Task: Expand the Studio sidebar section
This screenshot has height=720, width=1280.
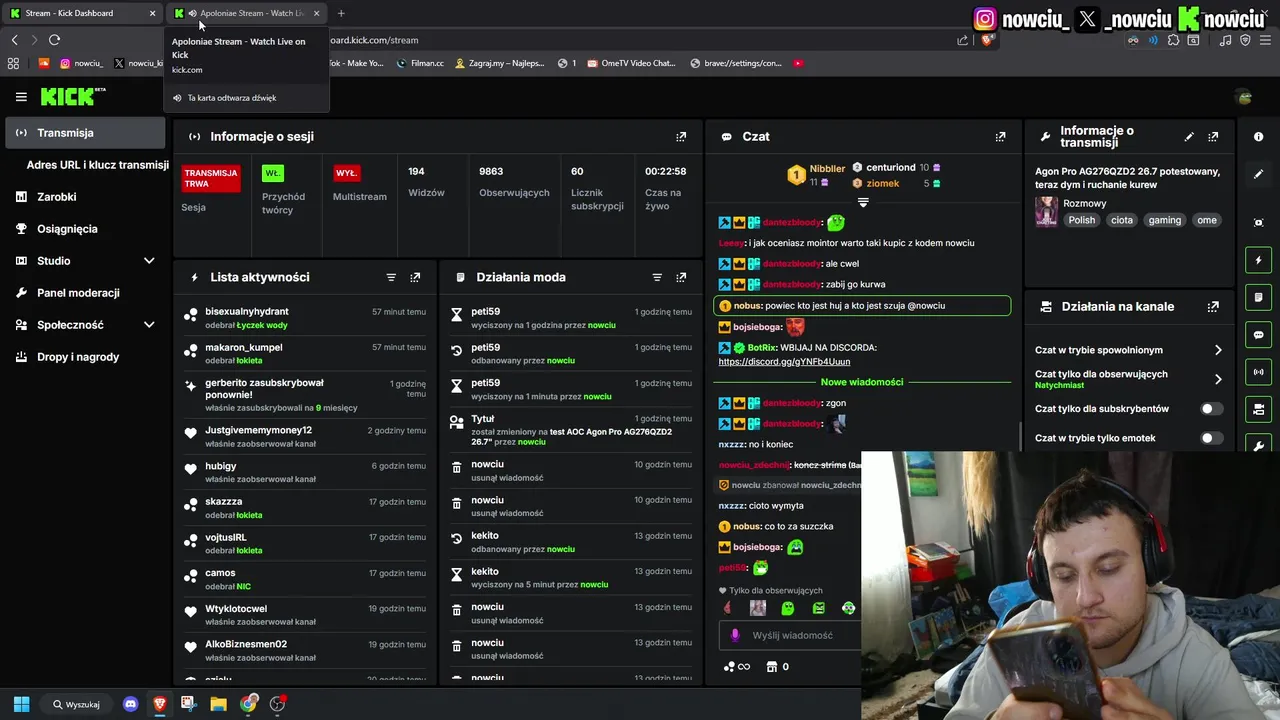Action: [149, 261]
